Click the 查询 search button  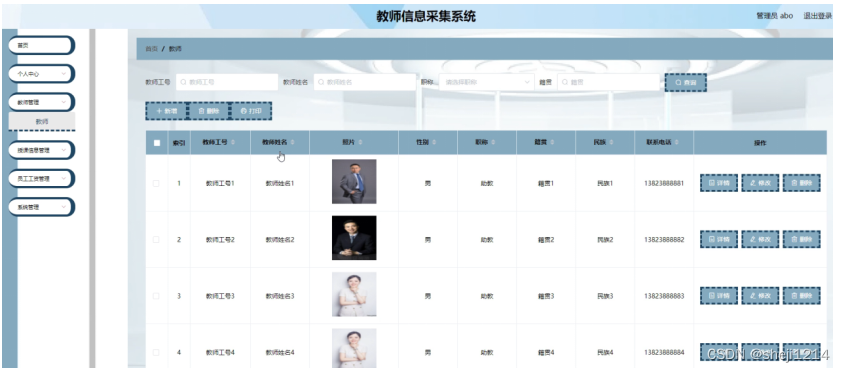(685, 82)
